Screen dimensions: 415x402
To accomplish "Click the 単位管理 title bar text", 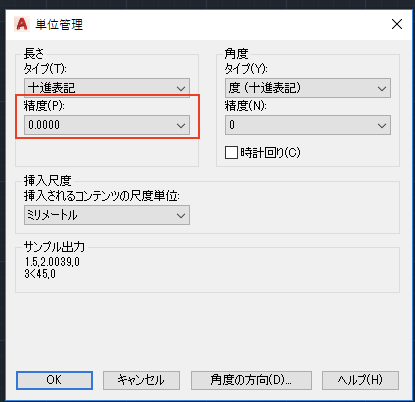I will (59, 25).
